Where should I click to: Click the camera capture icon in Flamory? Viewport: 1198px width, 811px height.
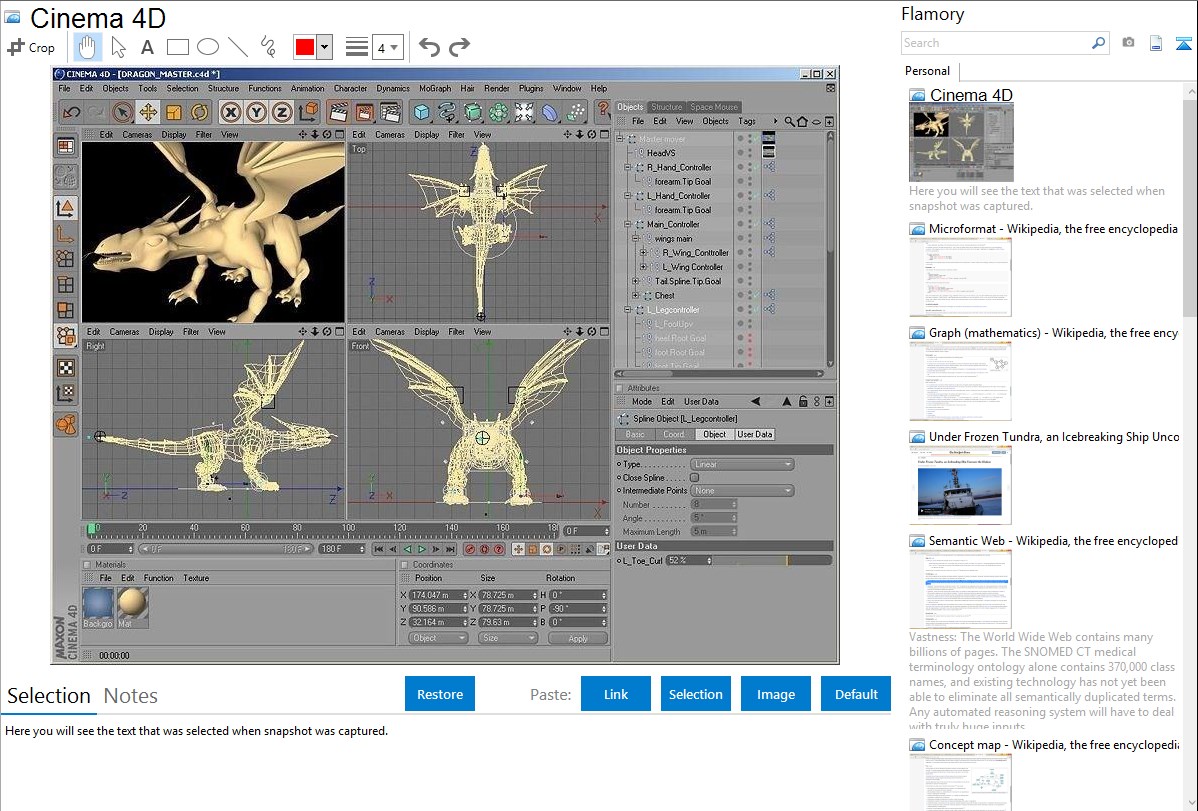(x=1128, y=43)
